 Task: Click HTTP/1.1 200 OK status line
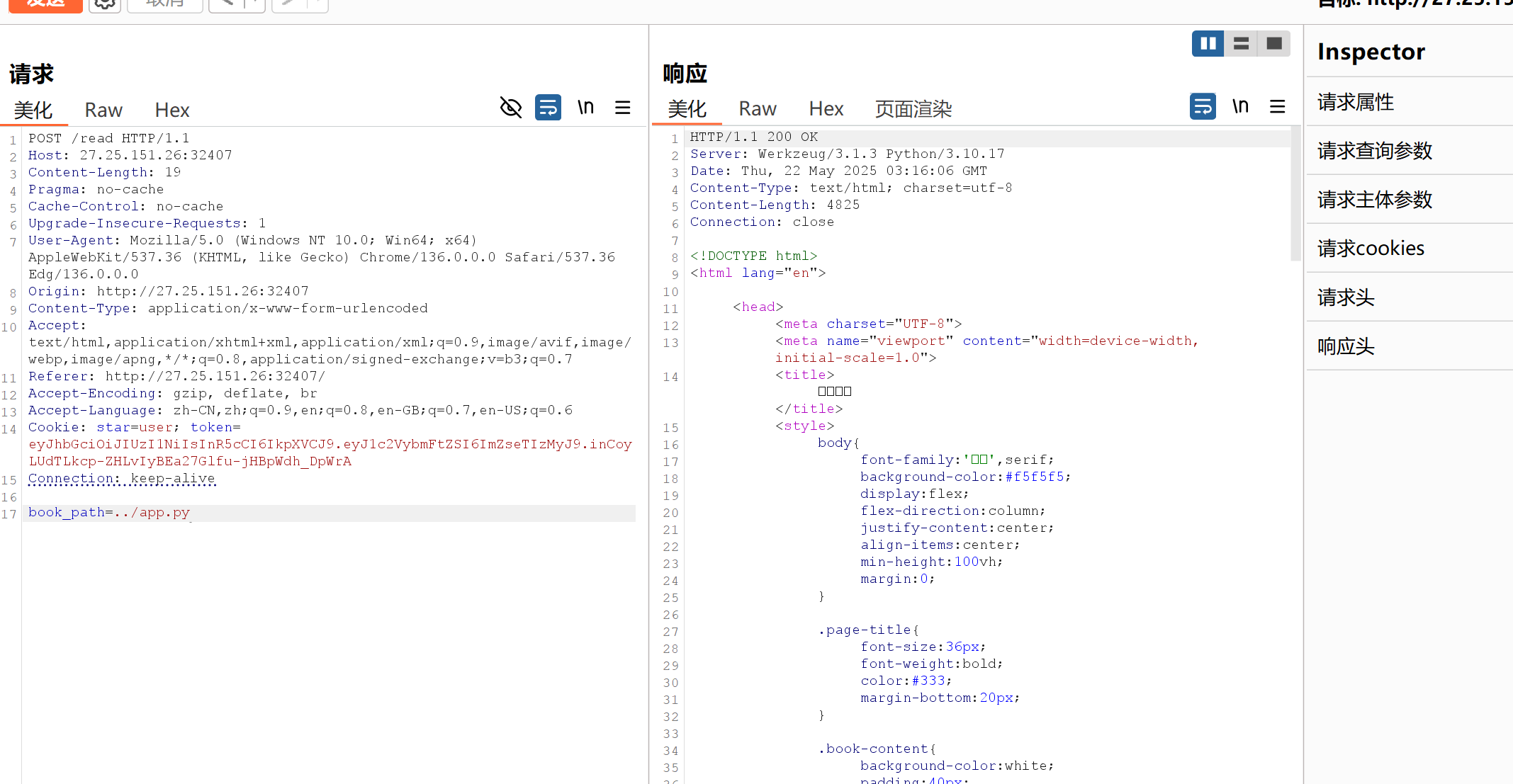[754, 137]
